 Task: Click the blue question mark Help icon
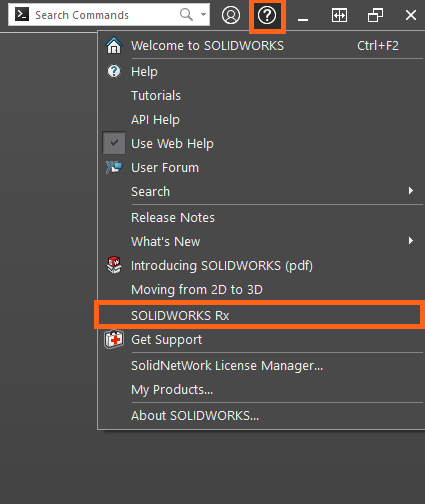tap(114, 71)
